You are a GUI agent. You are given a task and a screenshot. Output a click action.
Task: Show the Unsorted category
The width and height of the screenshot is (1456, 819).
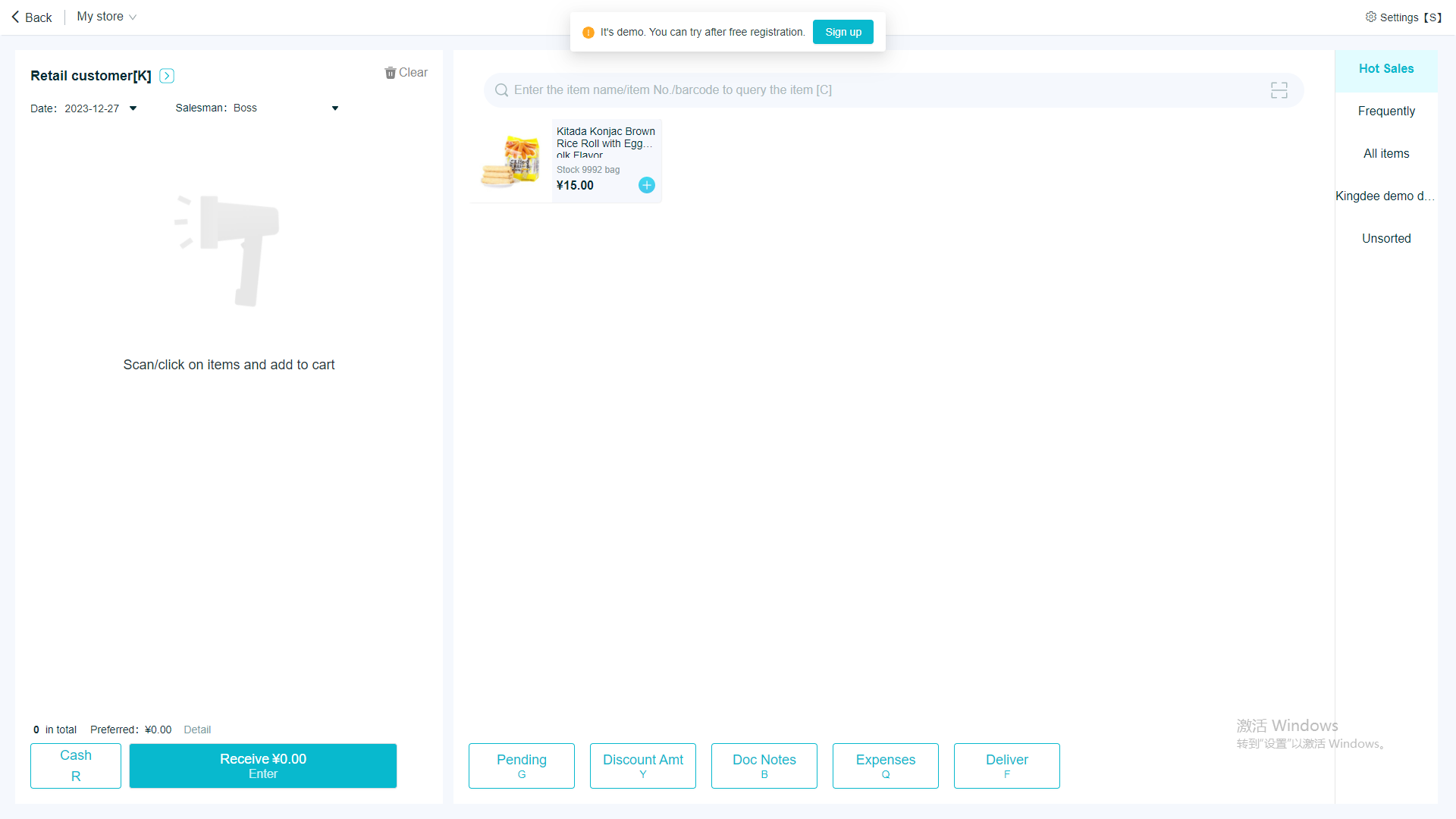(1385, 239)
